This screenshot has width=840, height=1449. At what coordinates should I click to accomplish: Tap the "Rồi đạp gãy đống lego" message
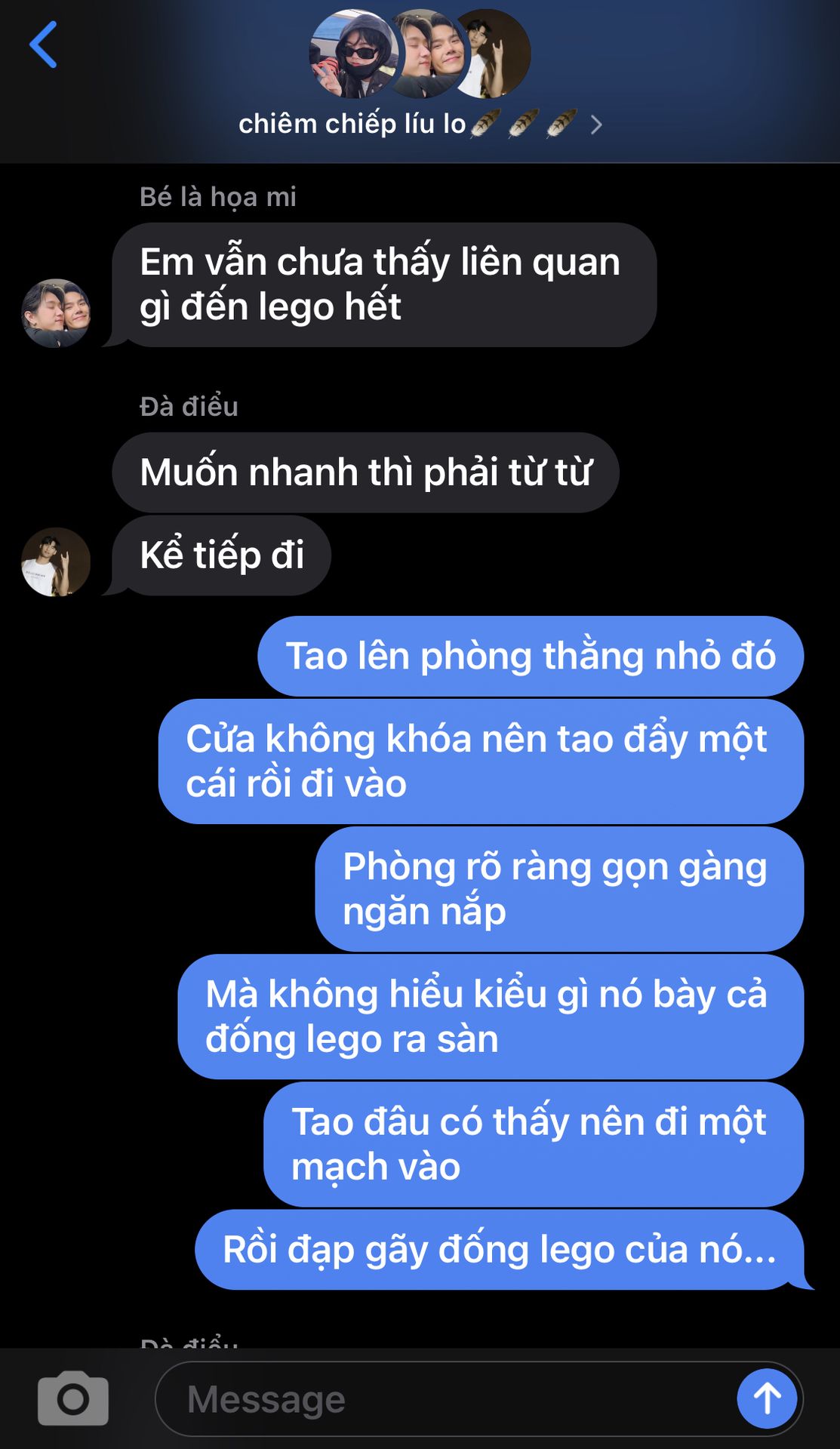coord(500,1250)
